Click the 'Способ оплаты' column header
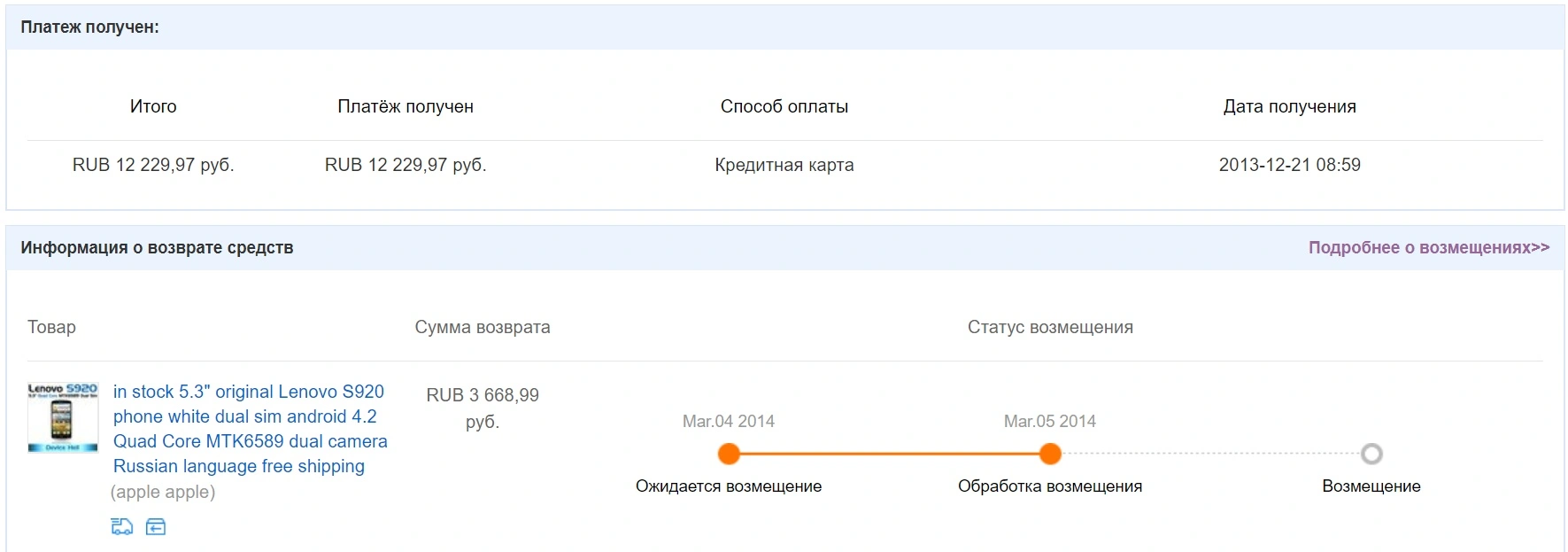The height and width of the screenshot is (552, 1568). [784, 106]
